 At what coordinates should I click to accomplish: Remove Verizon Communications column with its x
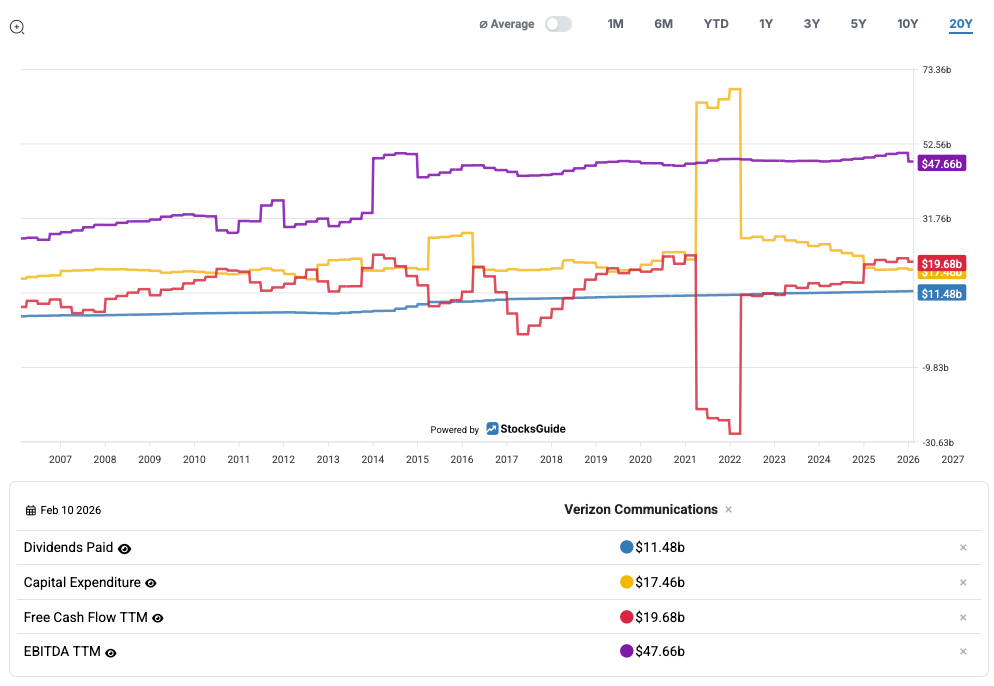tap(728, 510)
